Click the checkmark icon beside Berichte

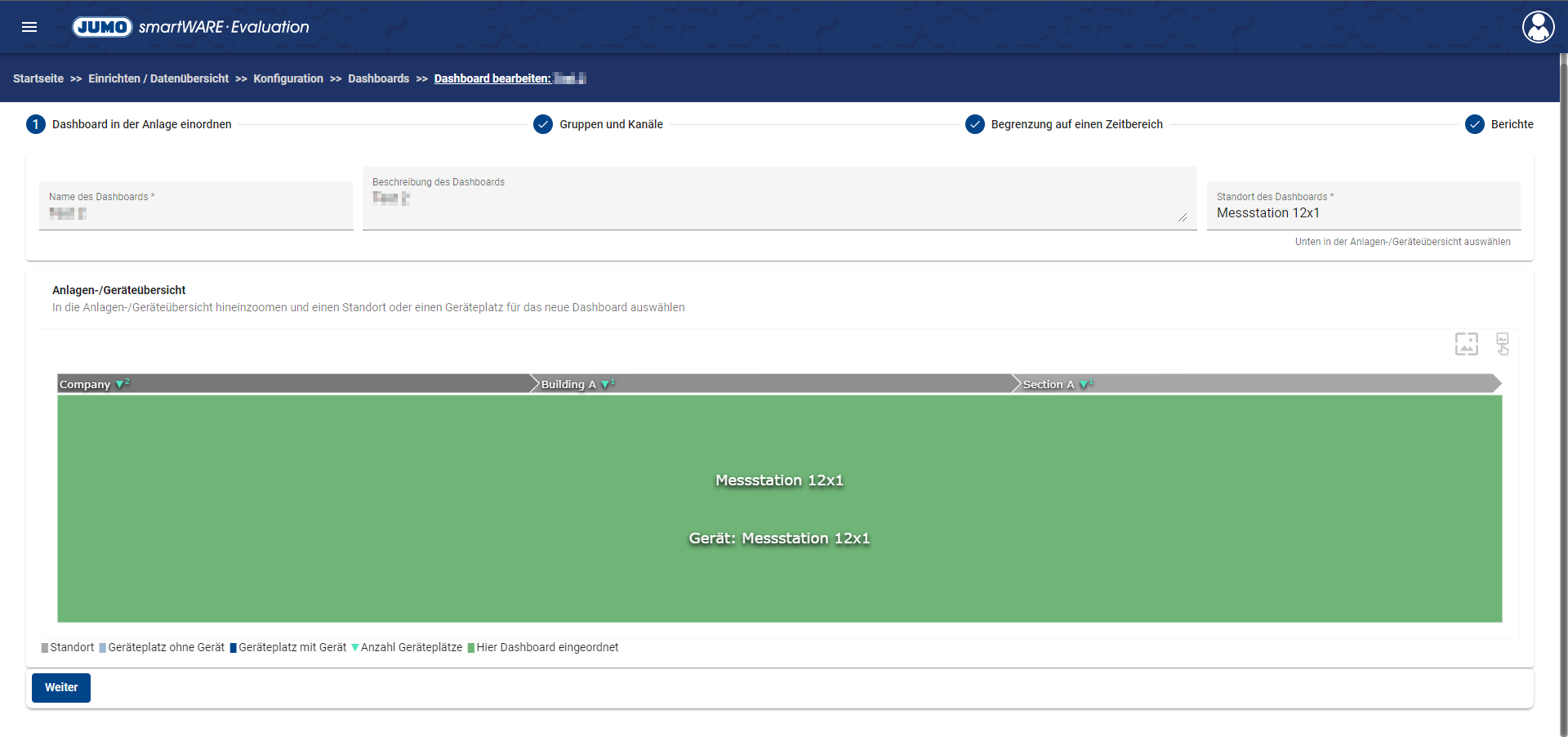[1474, 124]
